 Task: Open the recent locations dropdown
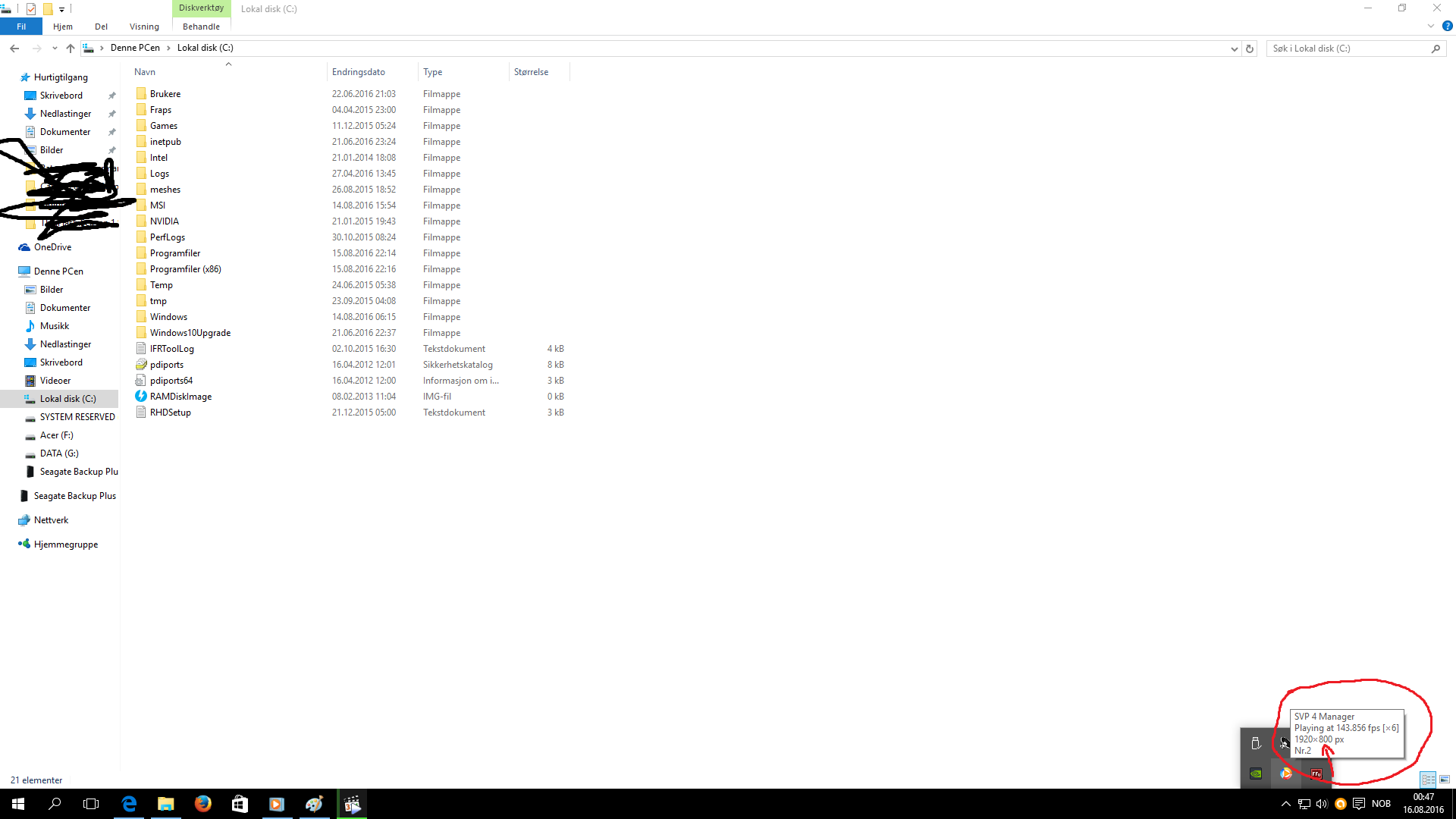point(55,48)
